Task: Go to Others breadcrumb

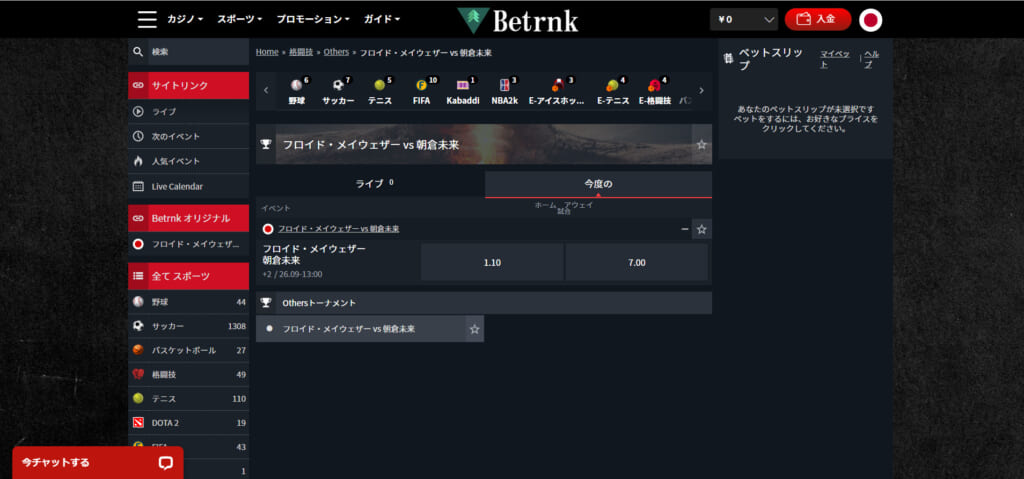Action: (336, 52)
